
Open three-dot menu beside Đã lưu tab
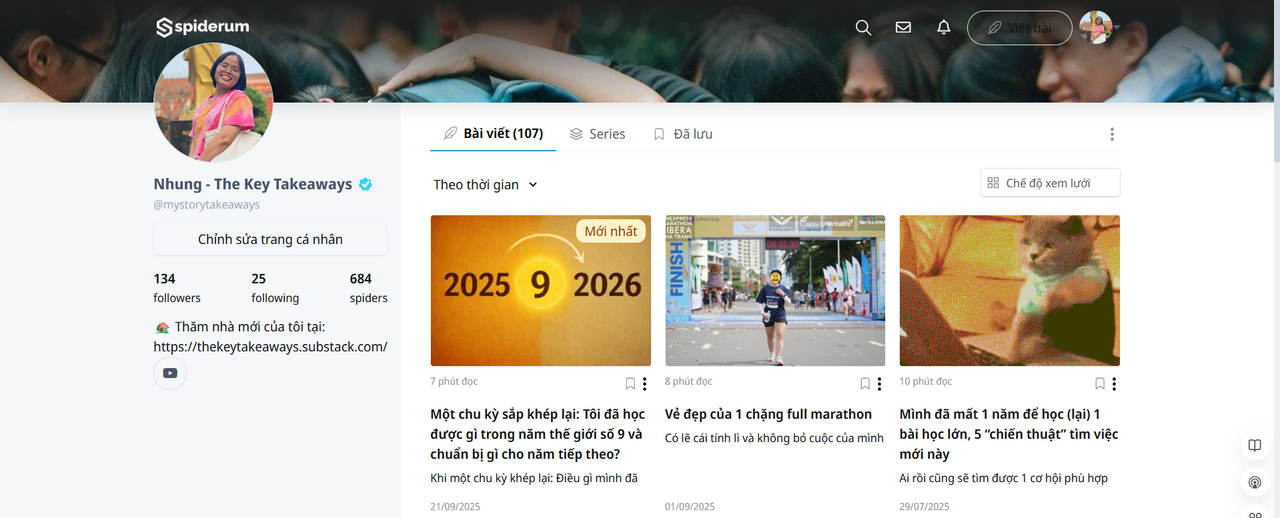1111,134
